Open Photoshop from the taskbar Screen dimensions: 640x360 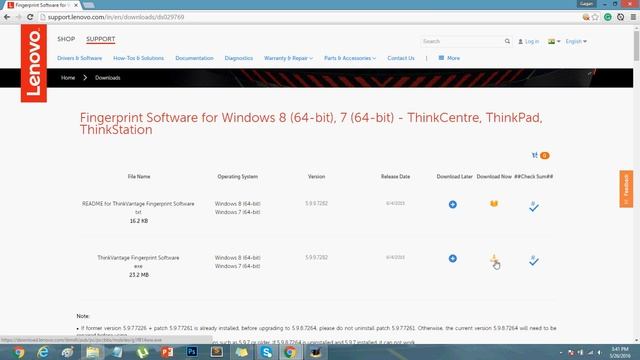point(191,352)
